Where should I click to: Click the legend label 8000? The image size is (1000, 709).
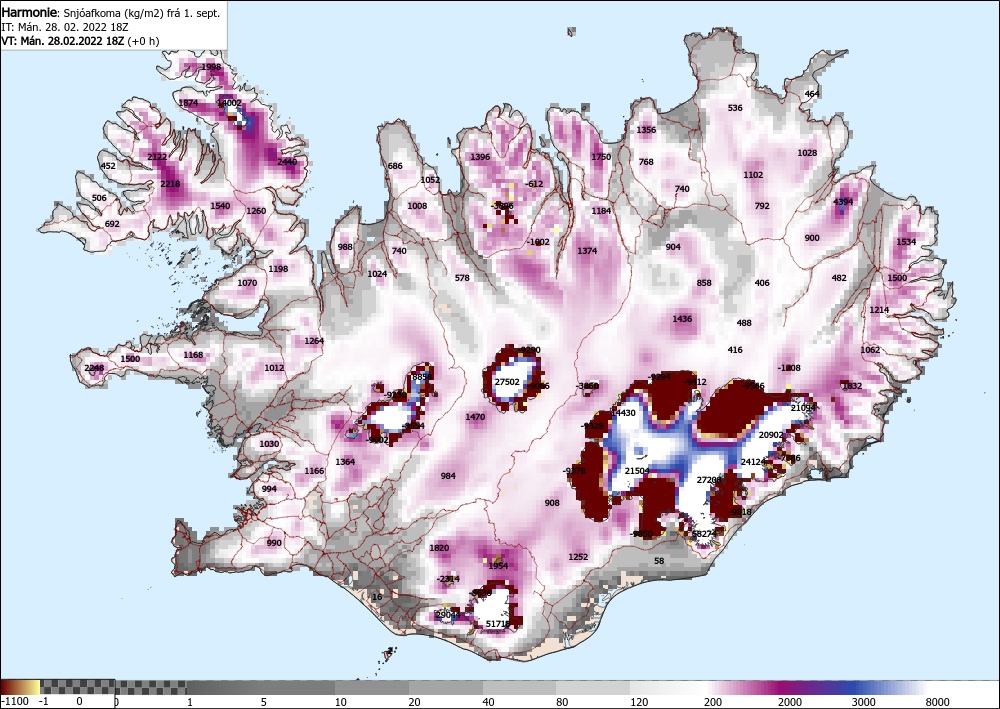(937, 702)
